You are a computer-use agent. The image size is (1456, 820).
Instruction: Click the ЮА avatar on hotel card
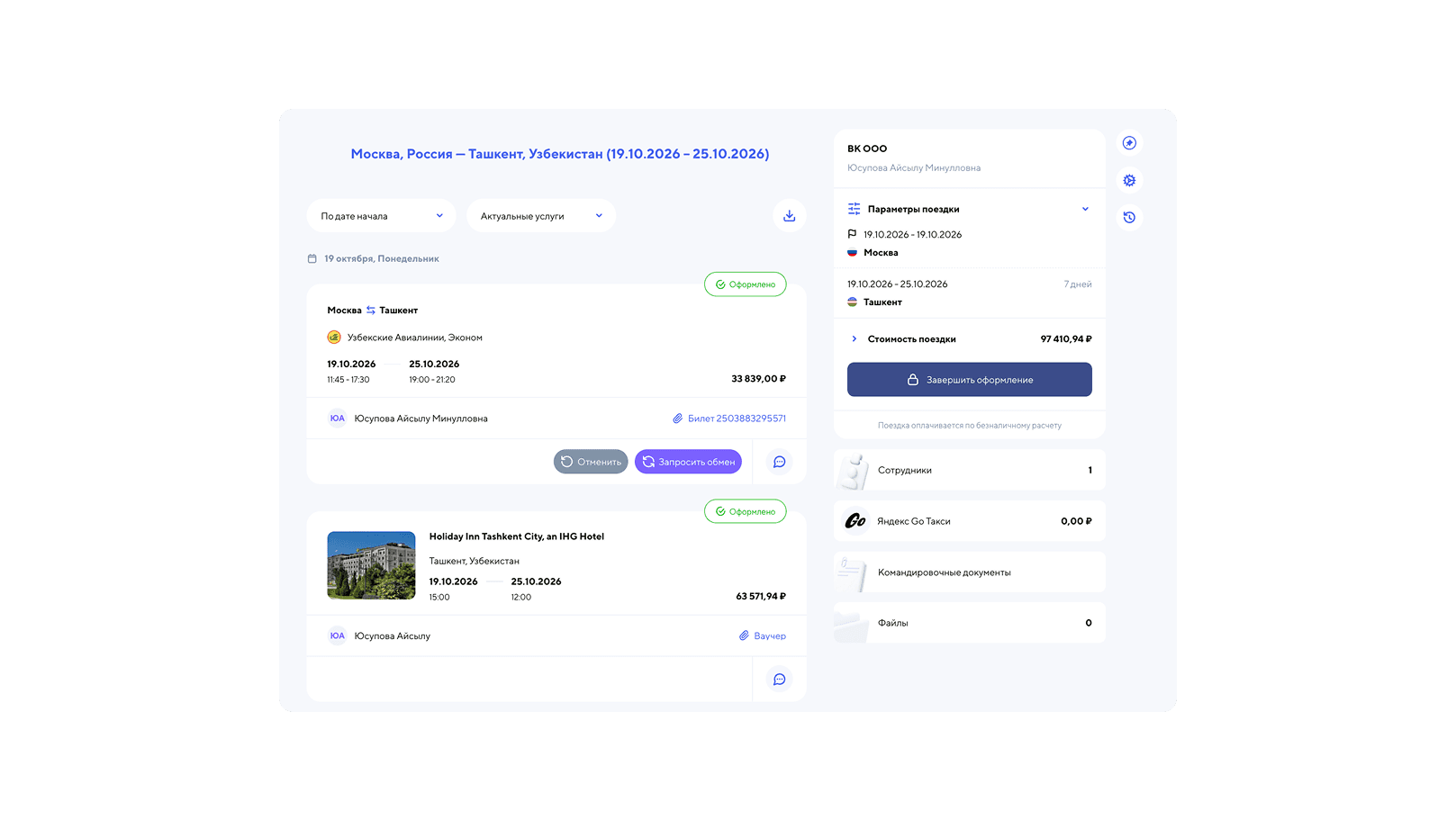pyautogui.click(x=337, y=636)
